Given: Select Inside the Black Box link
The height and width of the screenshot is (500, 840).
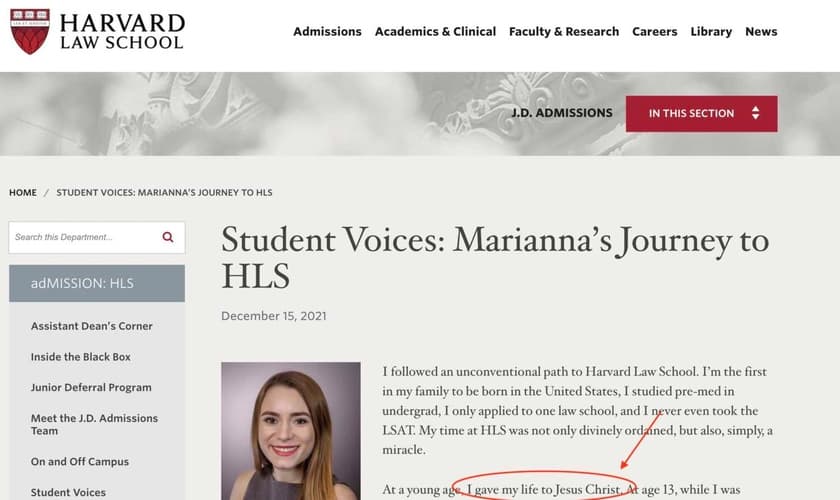Looking at the screenshot, I should click(81, 357).
